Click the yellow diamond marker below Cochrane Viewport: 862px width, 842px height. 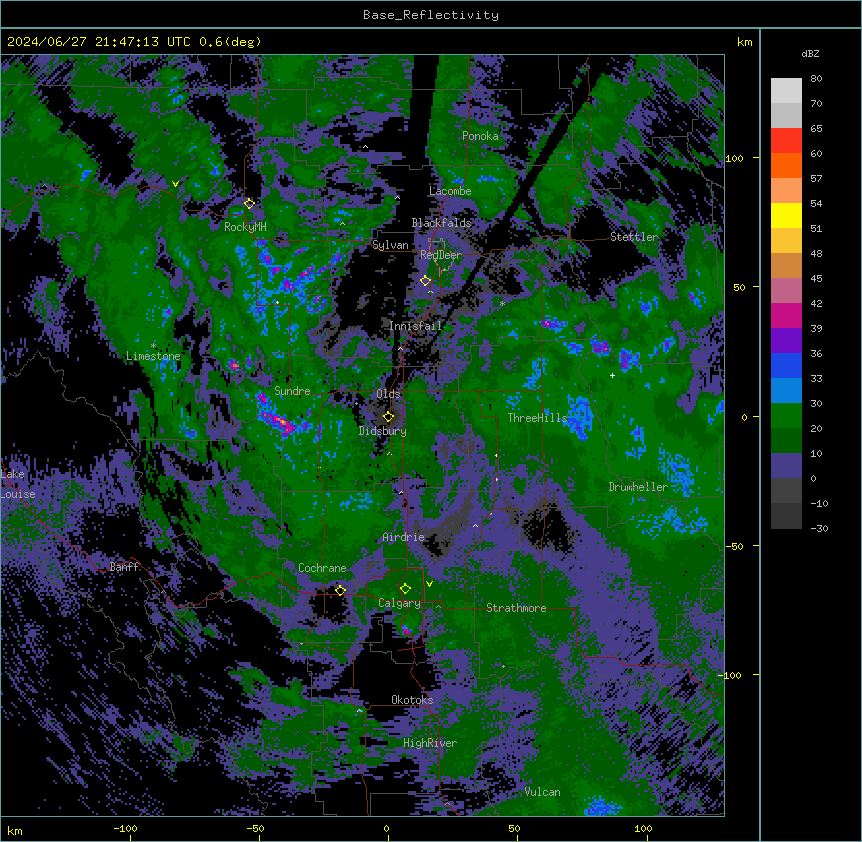[x=340, y=590]
